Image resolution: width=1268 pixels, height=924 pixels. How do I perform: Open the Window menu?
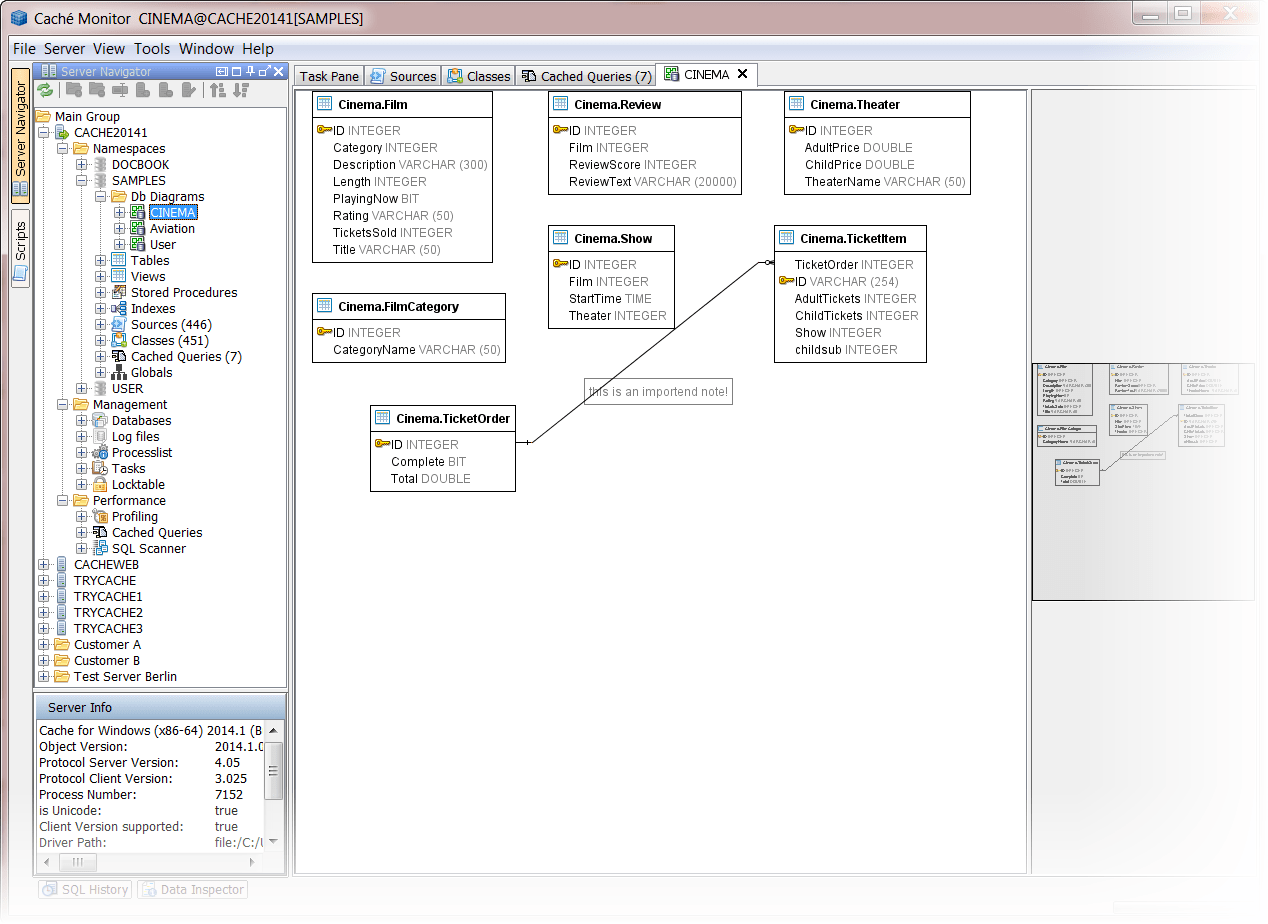(206, 48)
